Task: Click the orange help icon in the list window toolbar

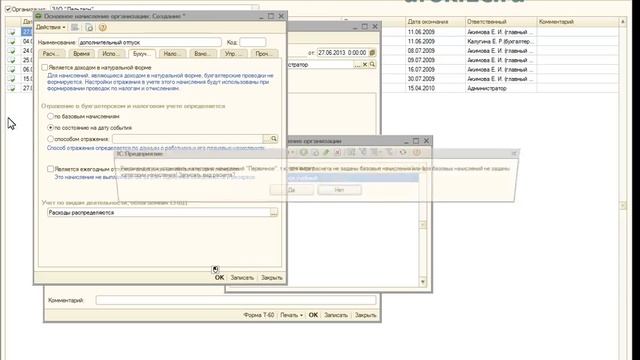Action: [x=416, y=152]
